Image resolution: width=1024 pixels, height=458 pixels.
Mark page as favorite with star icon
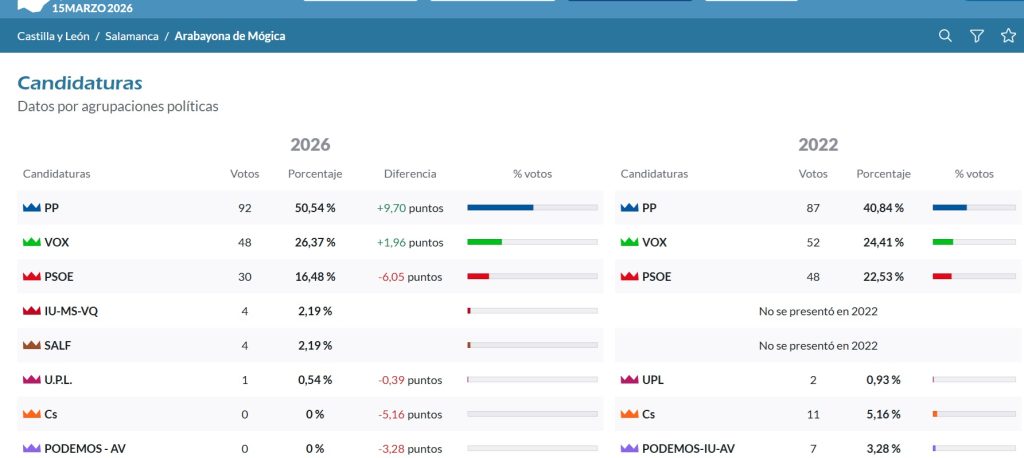[1008, 36]
